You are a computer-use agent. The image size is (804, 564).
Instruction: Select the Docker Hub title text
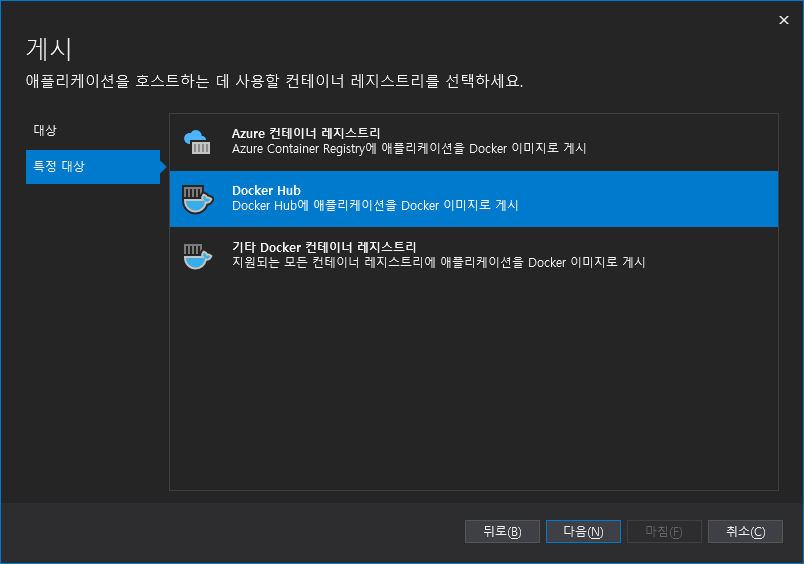coord(266,190)
